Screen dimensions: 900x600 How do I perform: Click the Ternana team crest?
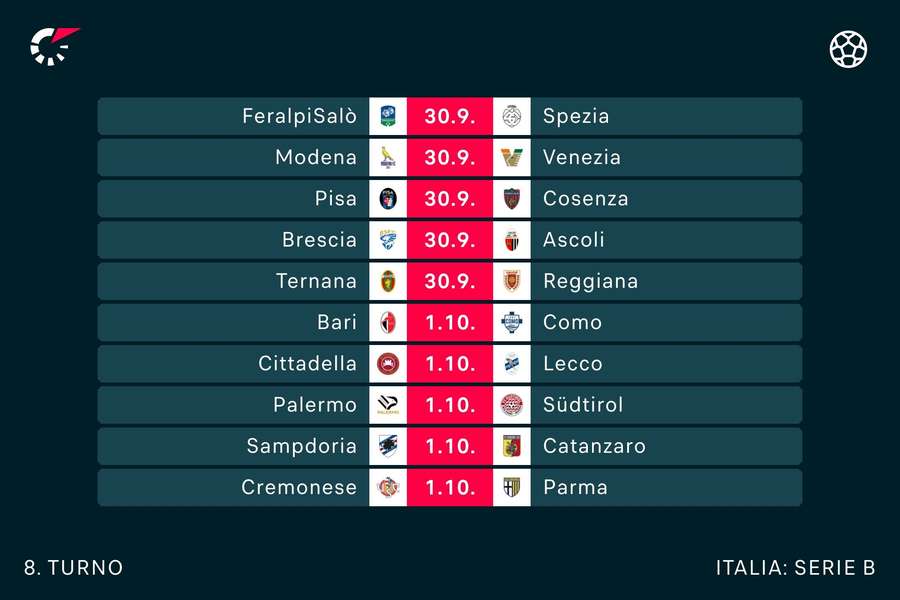[x=388, y=281]
